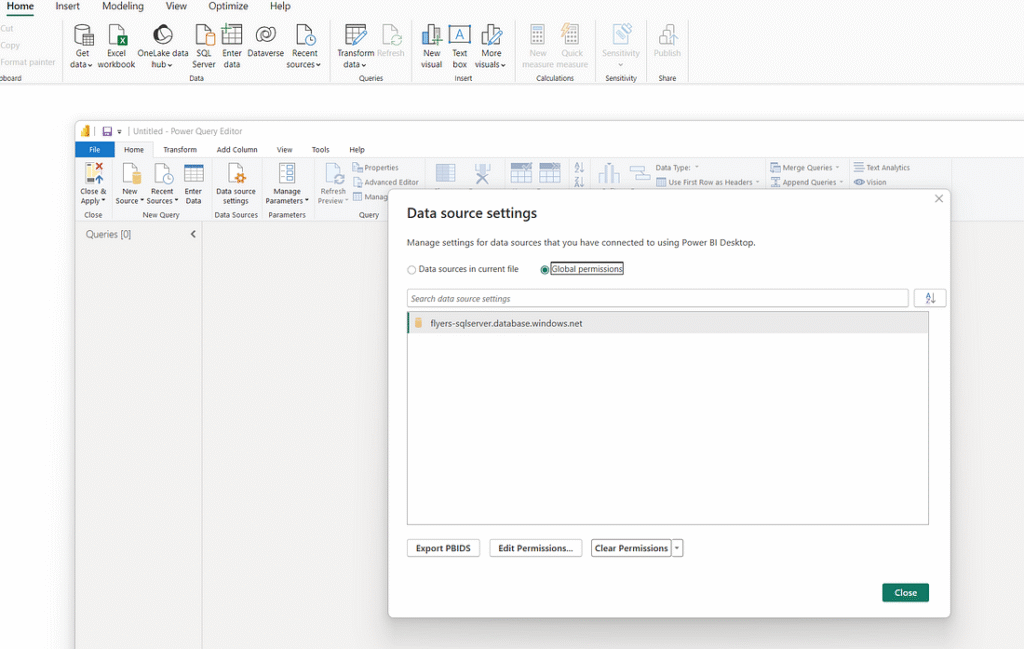Open the Advanced Editor
The width and height of the screenshot is (1024, 649).
tap(386, 182)
